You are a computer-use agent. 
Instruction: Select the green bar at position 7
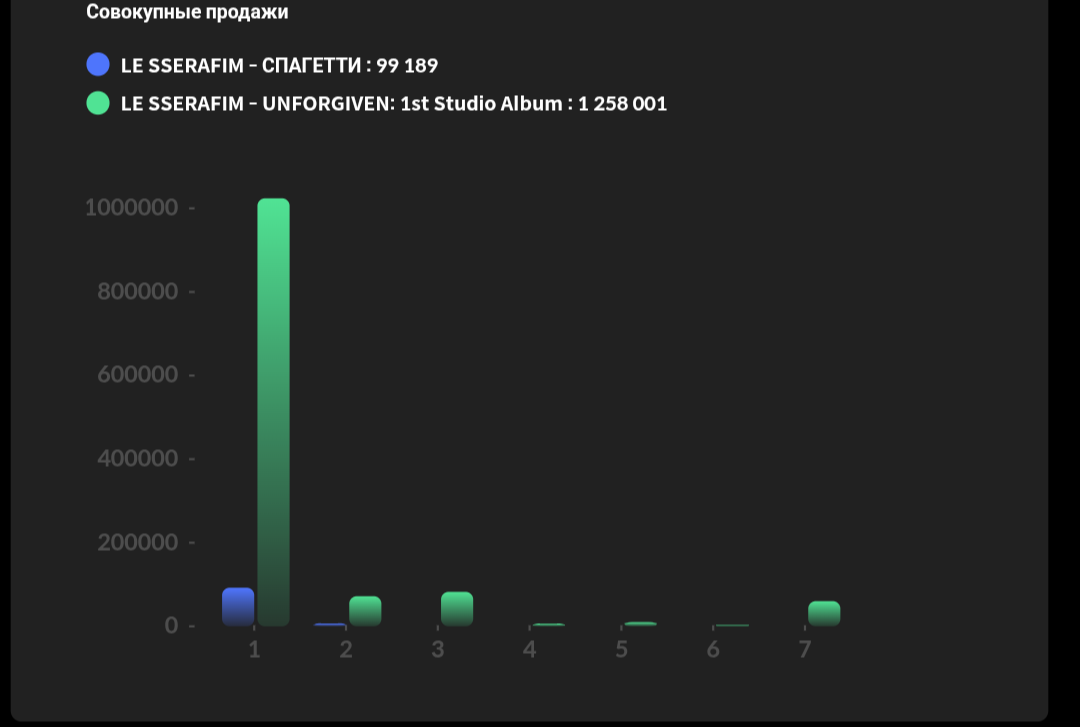click(824, 613)
